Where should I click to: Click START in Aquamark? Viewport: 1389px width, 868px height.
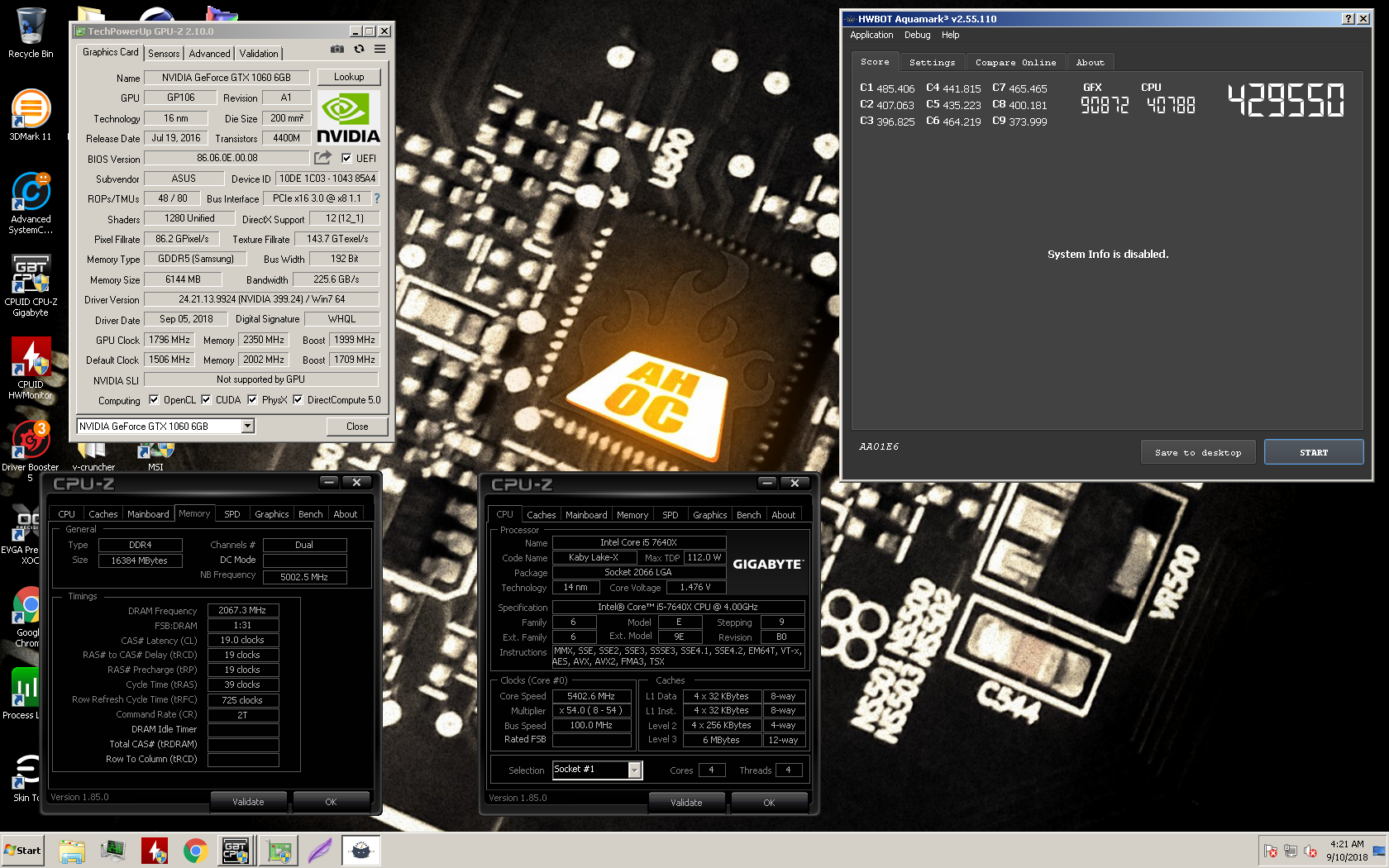pos(1314,452)
